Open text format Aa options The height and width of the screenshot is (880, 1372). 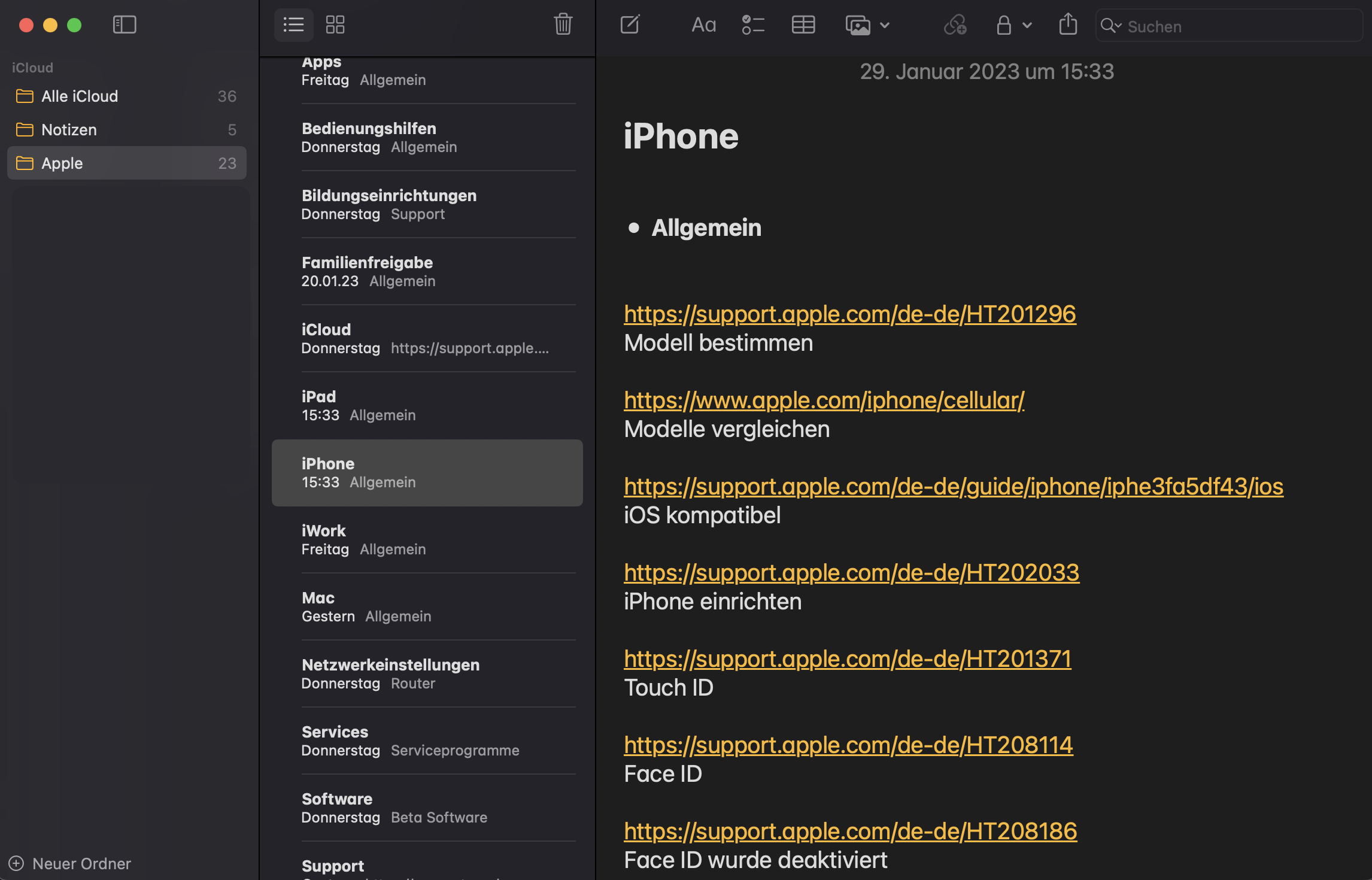pos(703,25)
